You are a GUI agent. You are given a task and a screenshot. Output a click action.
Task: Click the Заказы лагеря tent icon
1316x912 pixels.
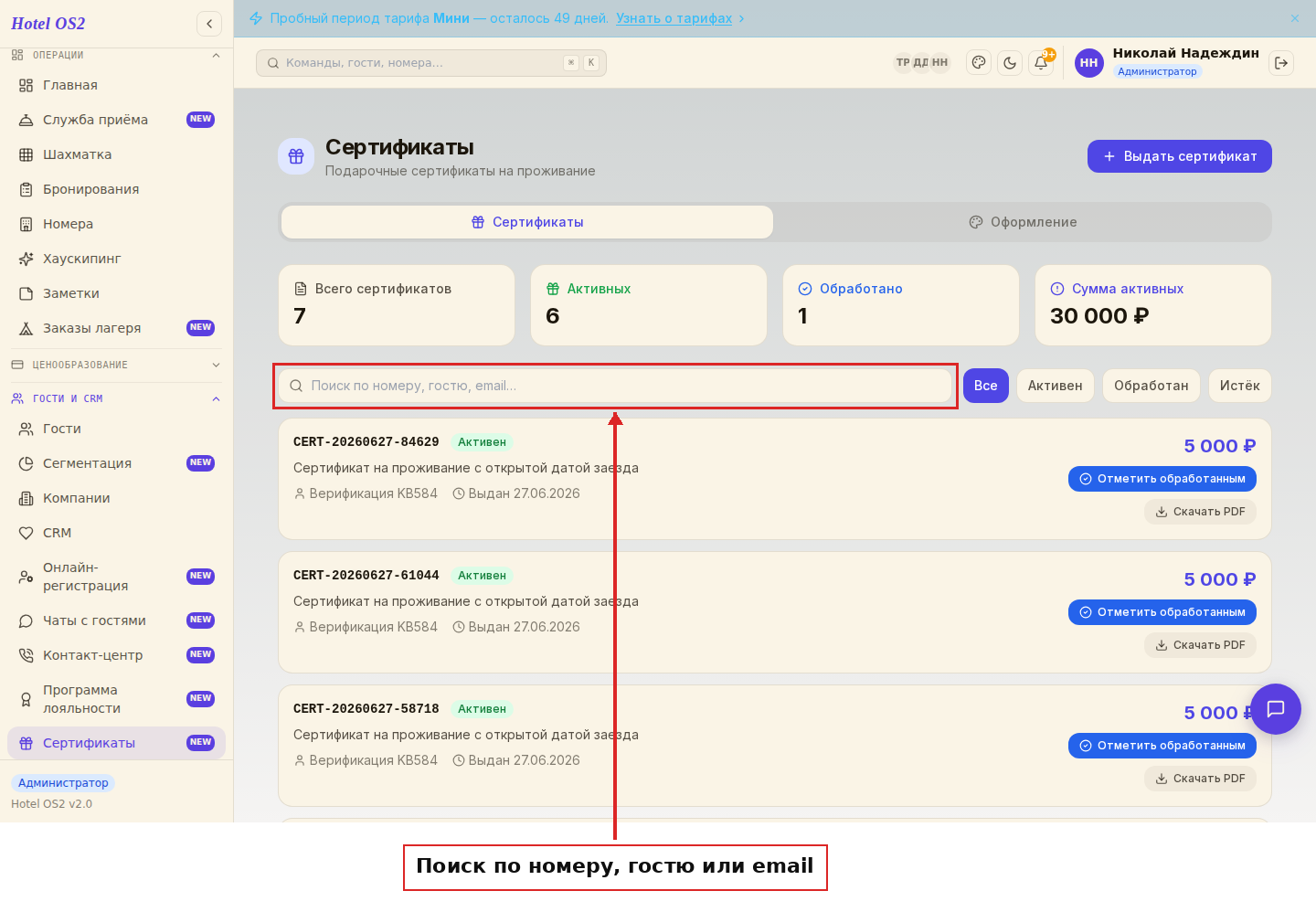pos(26,328)
